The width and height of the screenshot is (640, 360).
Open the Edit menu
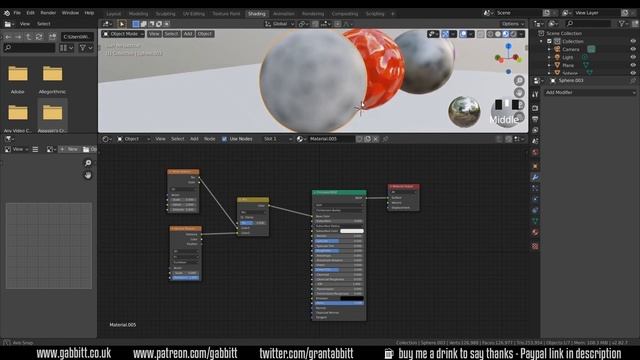click(x=30, y=13)
